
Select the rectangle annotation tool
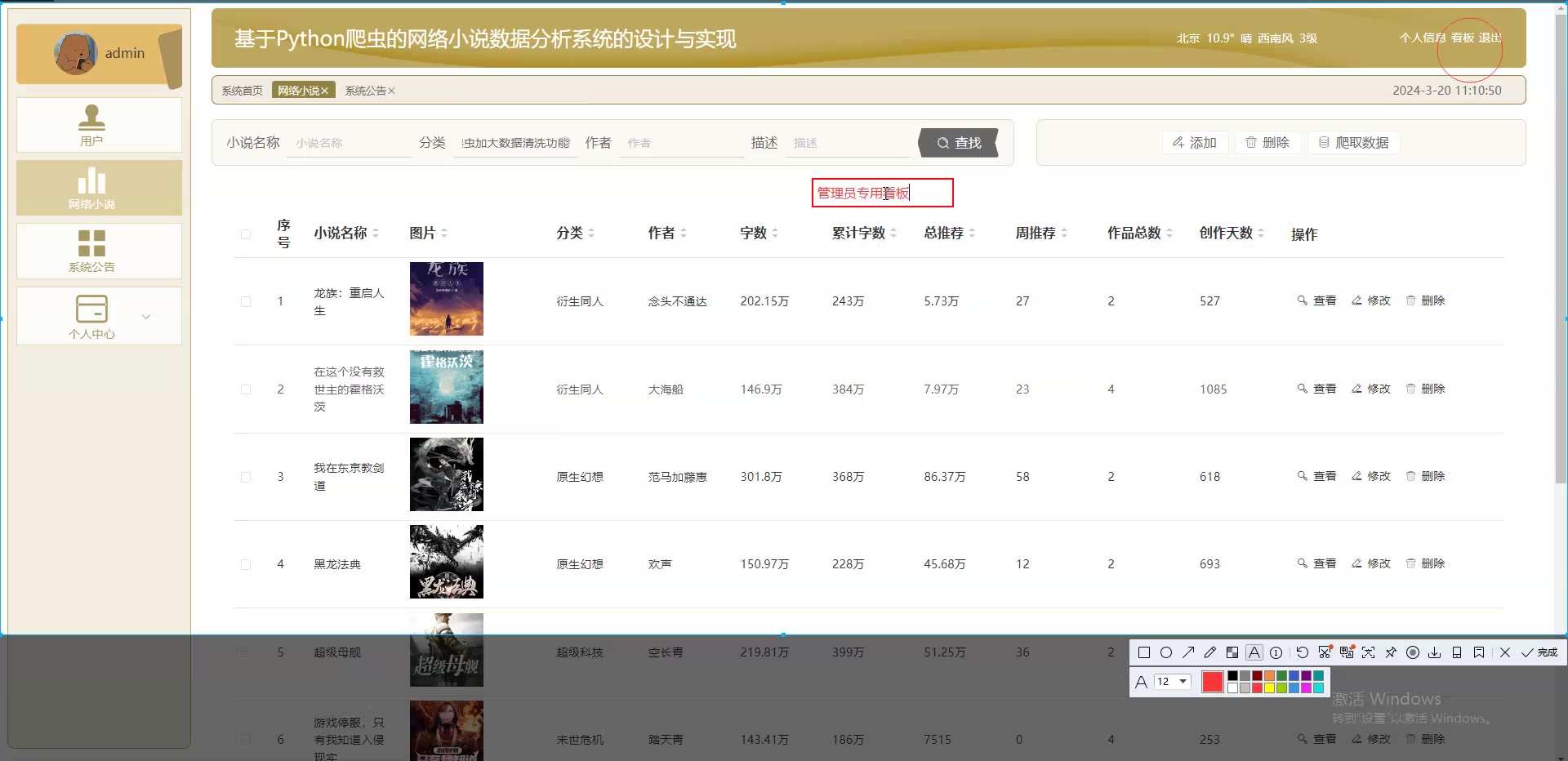tap(1144, 652)
